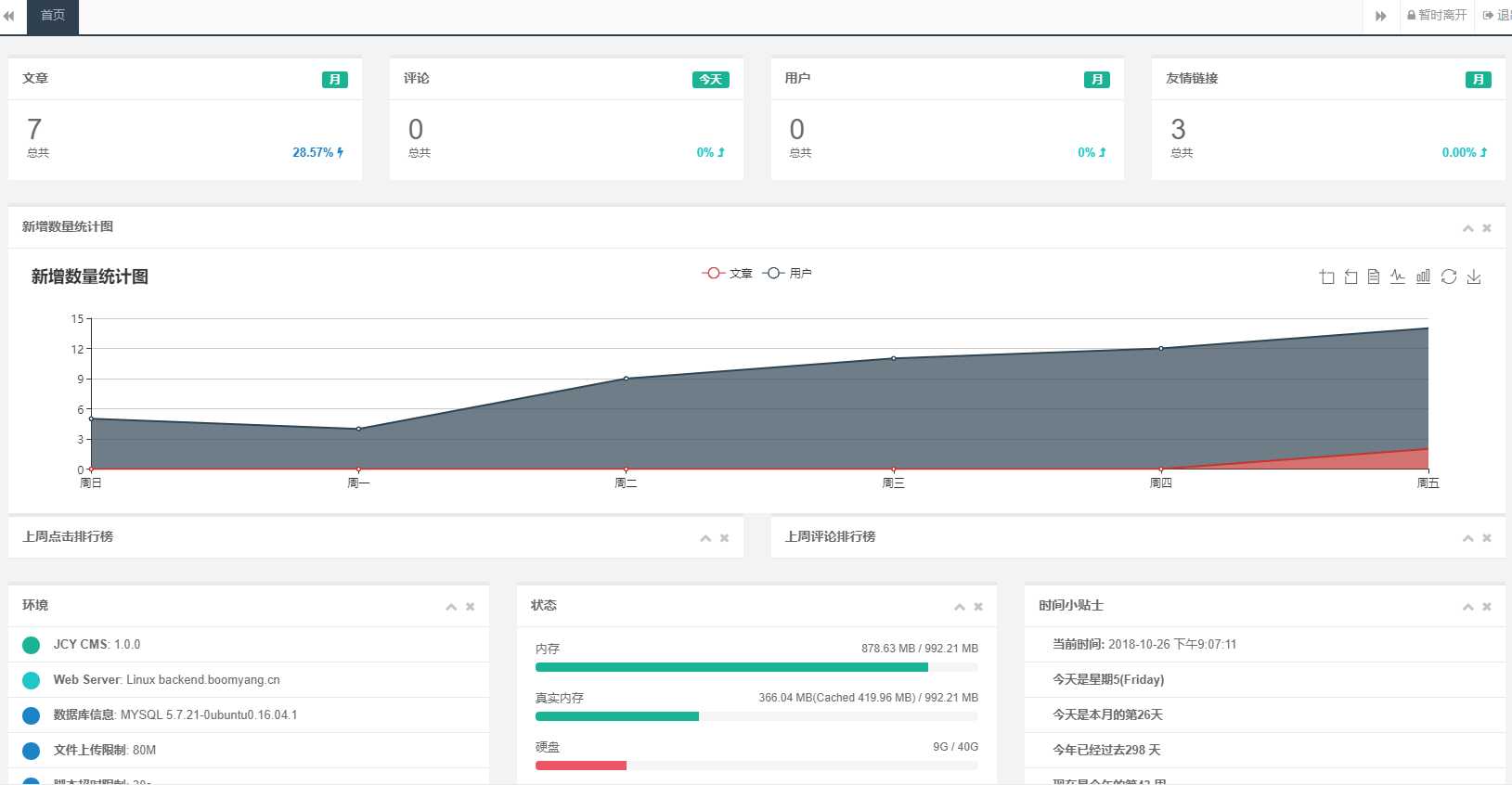1512x785 pixels.
Task: Click the 硬盘 usage progress bar
Action: (x=756, y=766)
